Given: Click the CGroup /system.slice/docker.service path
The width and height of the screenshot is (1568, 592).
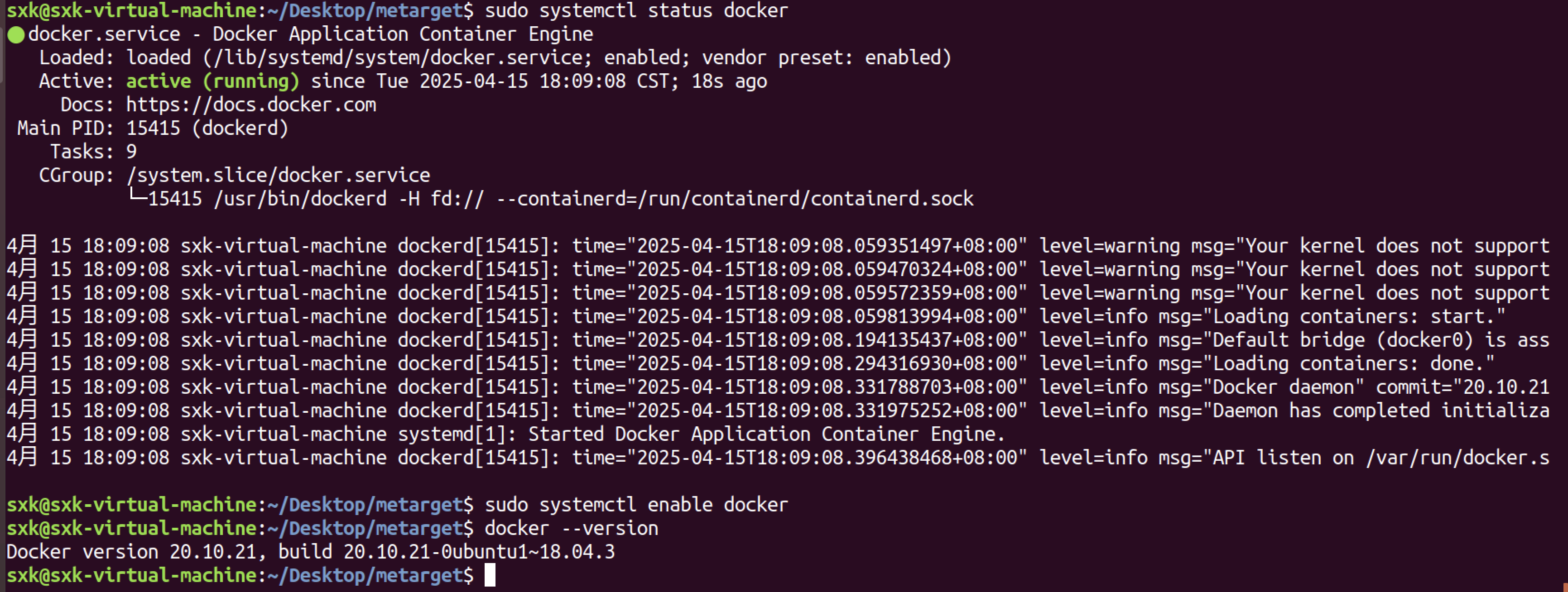Looking at the screenshot, I should click(x=278, y=175).
